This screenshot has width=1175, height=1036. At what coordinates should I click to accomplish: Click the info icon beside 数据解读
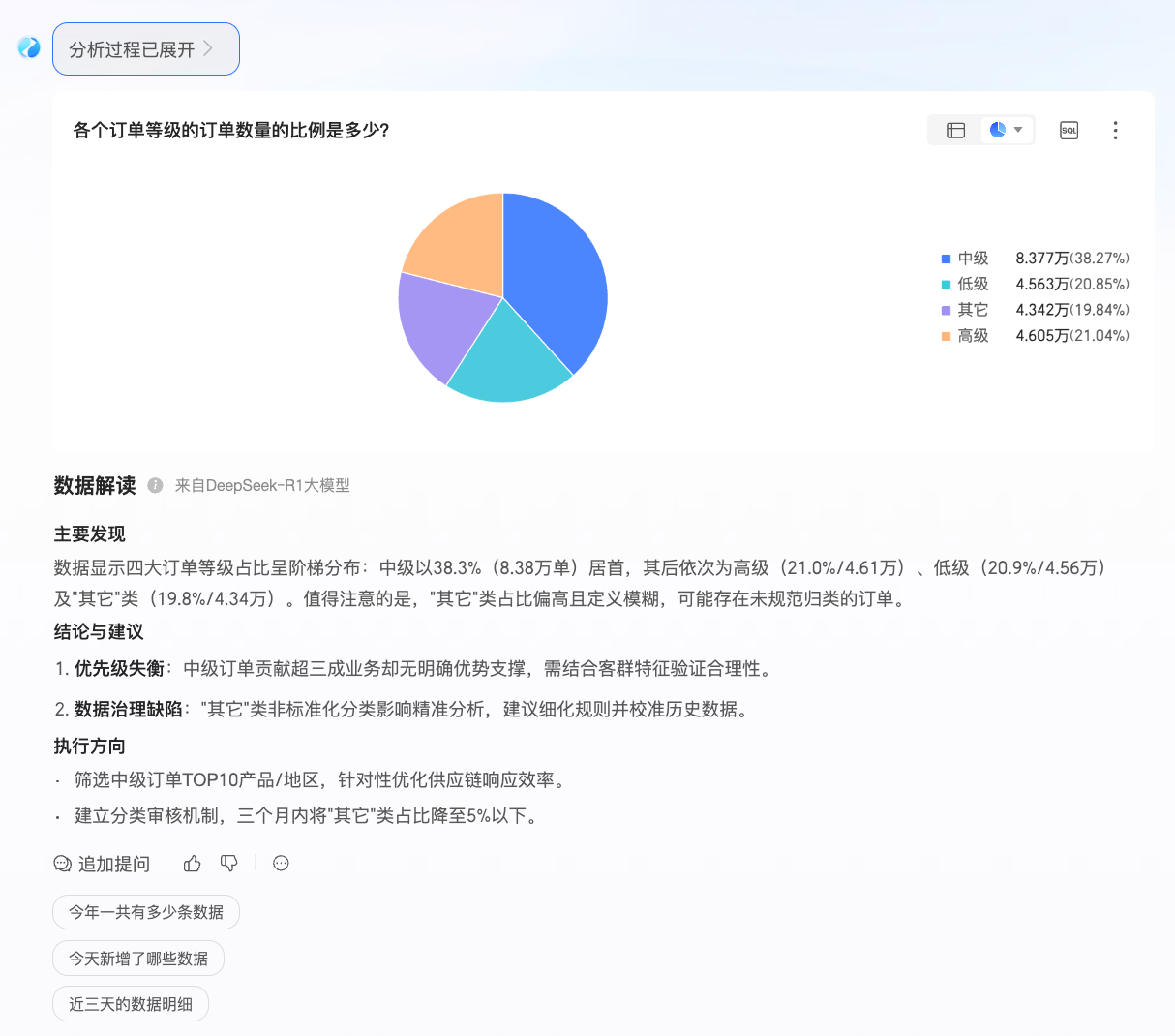coord(155,485)
